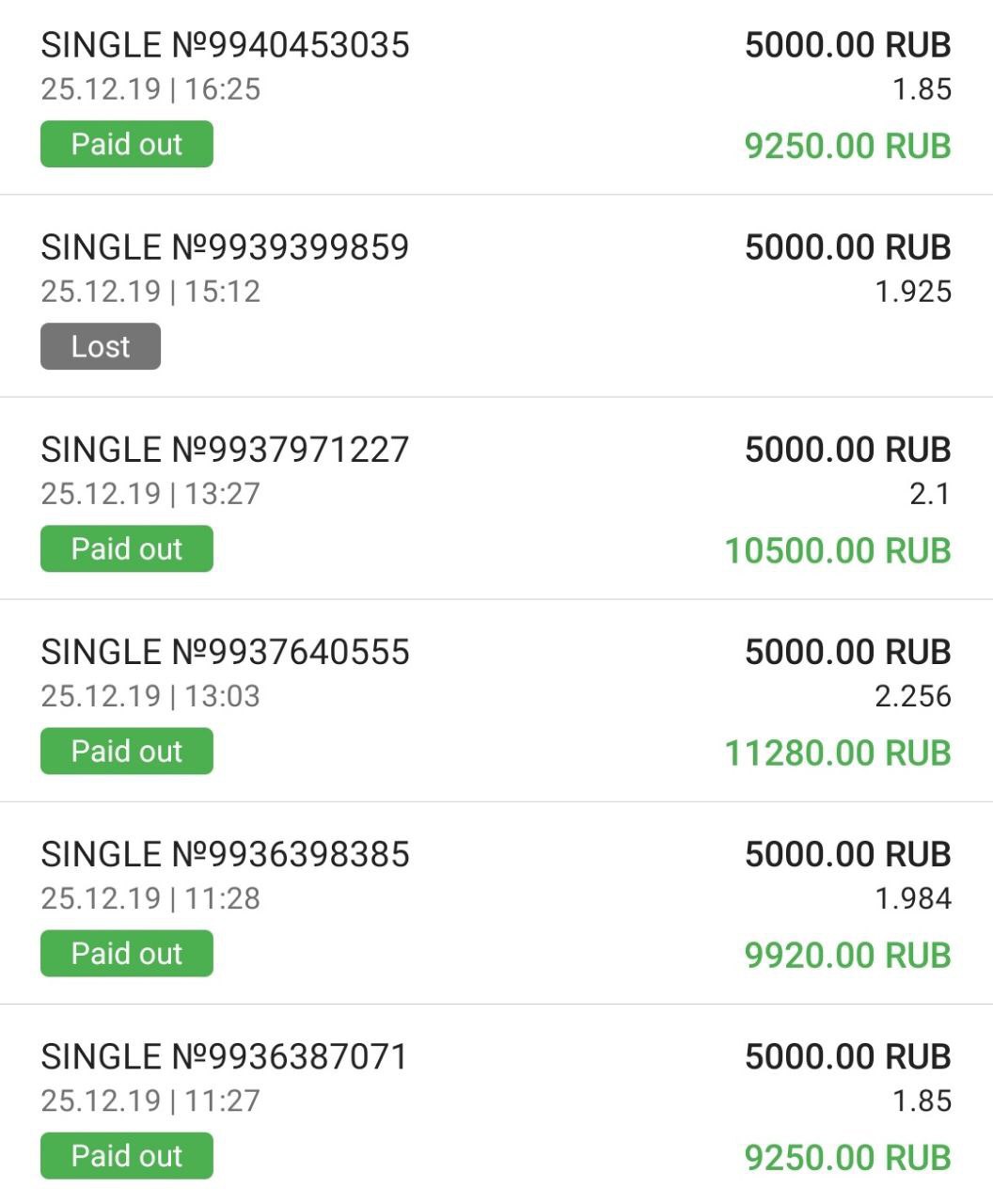
Task: Click the Paid out badge dated 16:25
Action: click(x=127, y=144)
